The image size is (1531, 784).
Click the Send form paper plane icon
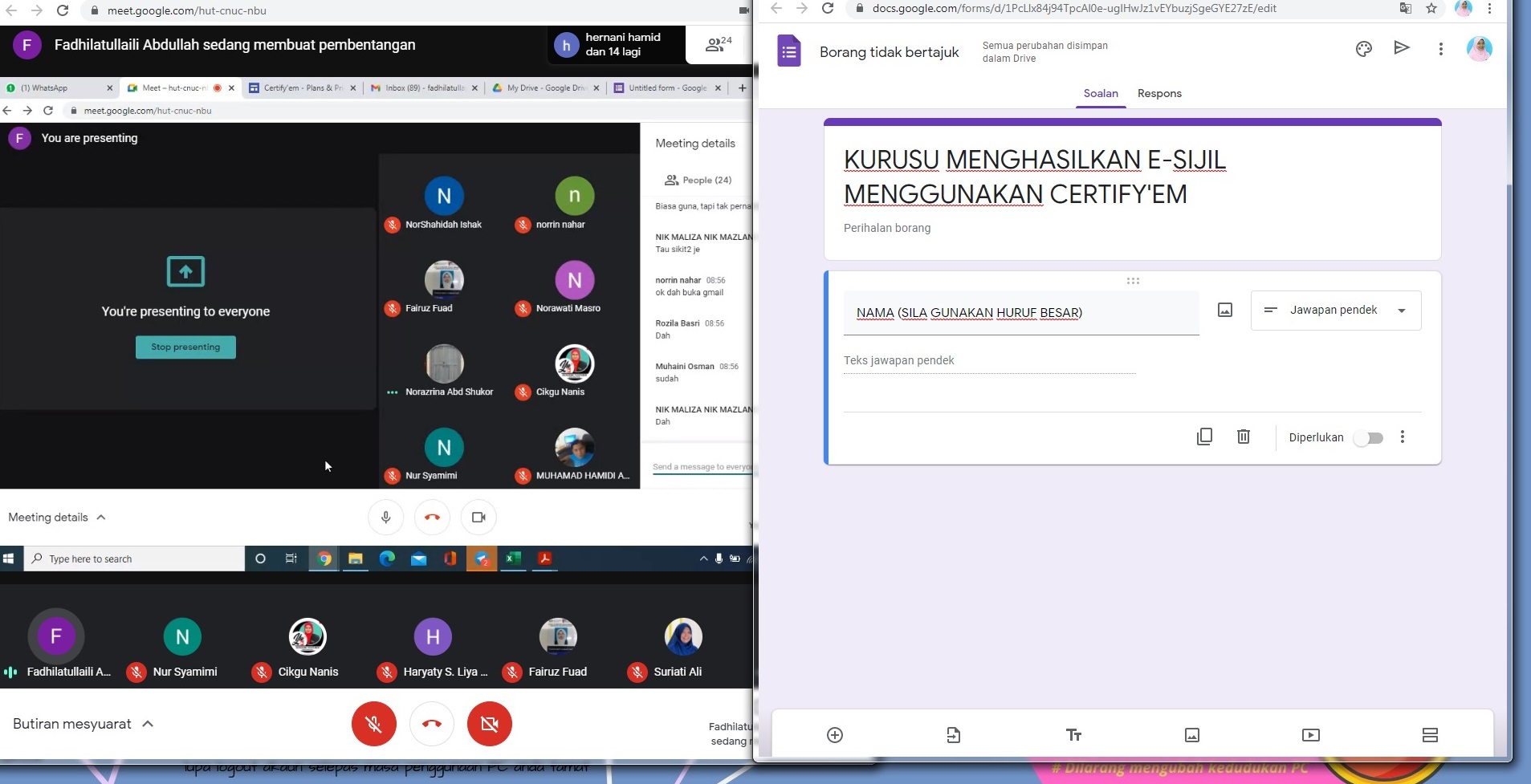tap(1402, 48)
